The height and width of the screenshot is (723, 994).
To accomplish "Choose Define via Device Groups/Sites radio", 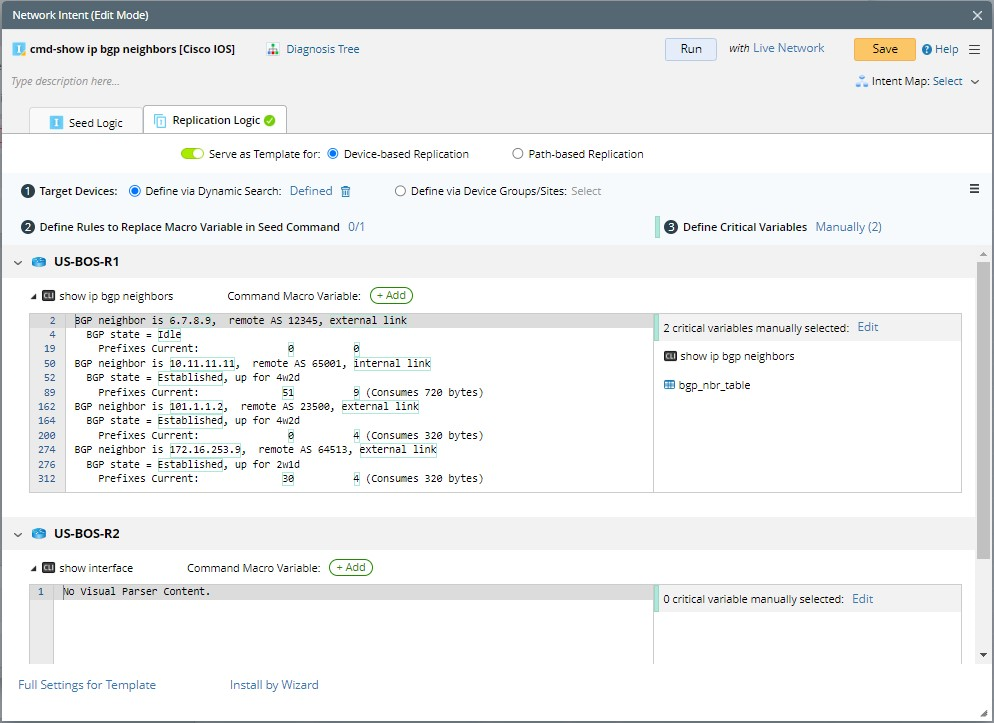I will pos(400,191).
